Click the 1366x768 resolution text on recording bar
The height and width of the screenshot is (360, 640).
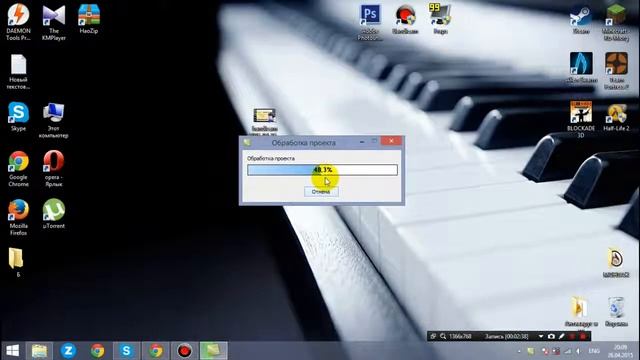pos(460,336)
